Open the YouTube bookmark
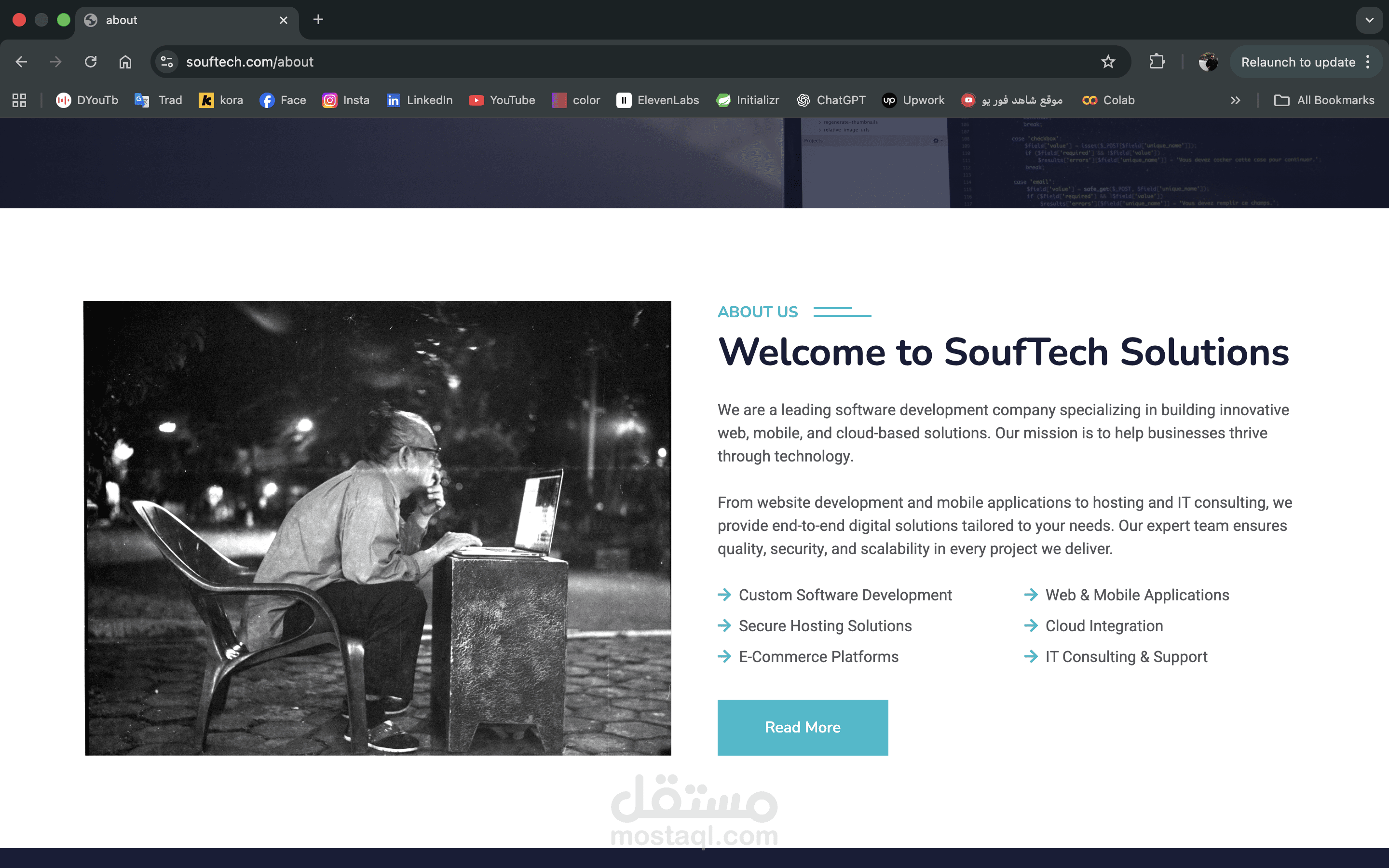 click(x=502, y=100)
